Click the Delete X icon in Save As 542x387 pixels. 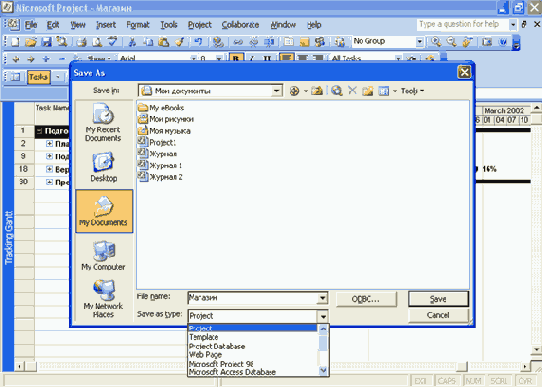(352, 91)
